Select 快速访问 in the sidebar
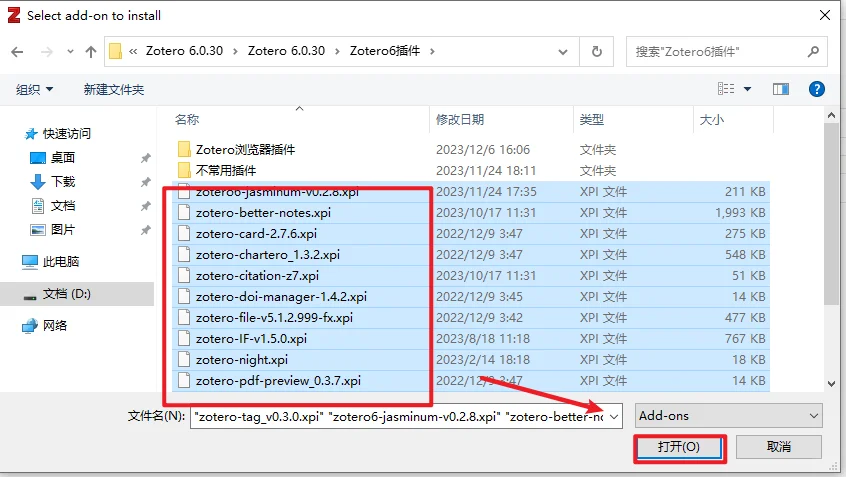 click(x=66, y=134)
